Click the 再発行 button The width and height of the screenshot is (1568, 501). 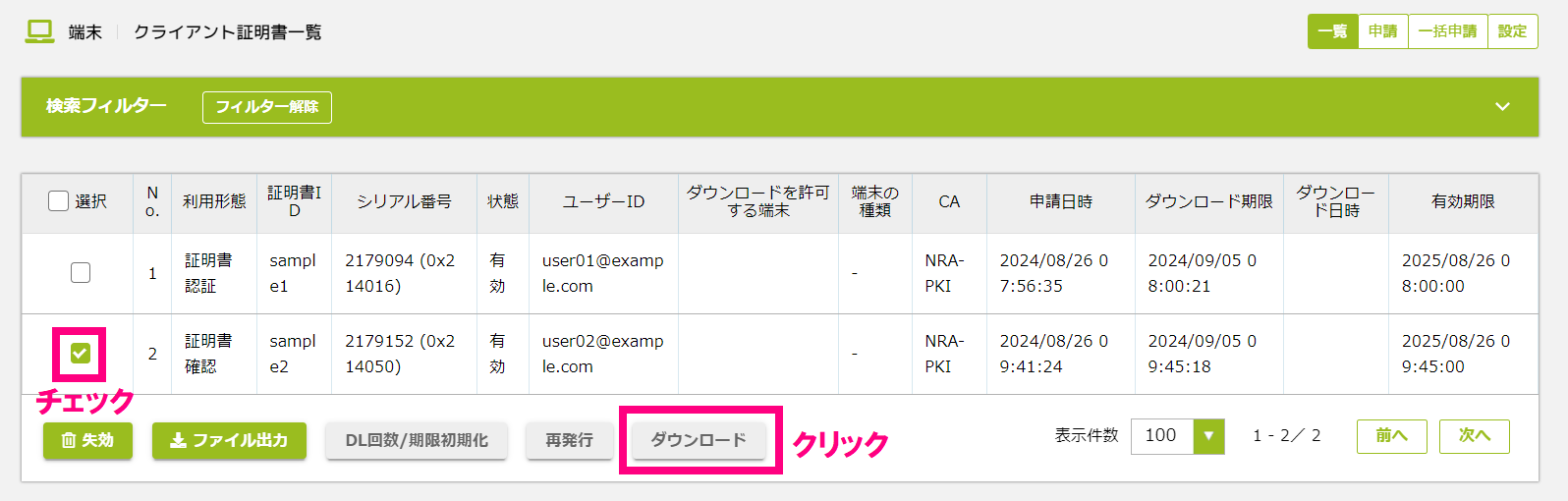click(x=570, y=440)
